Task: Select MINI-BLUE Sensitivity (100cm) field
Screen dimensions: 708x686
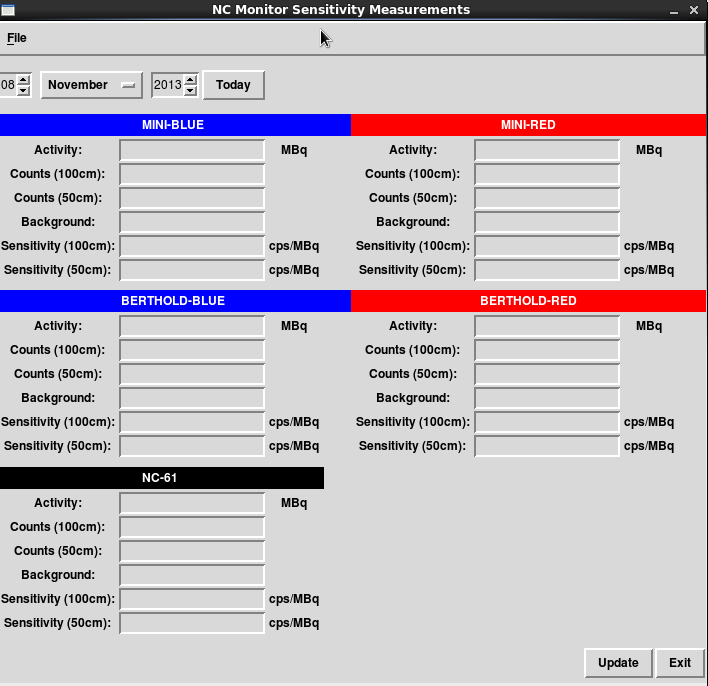Action: coord(192,246)
